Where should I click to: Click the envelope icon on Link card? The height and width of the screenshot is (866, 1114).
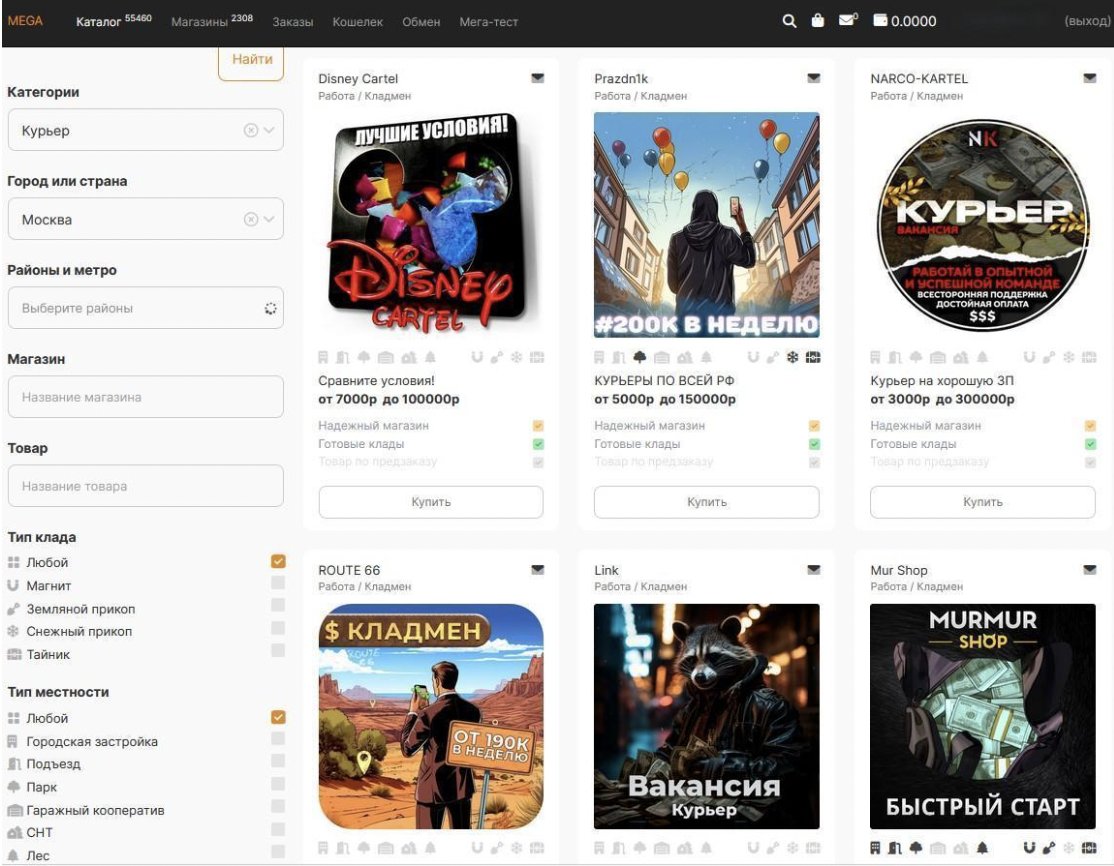814,570
